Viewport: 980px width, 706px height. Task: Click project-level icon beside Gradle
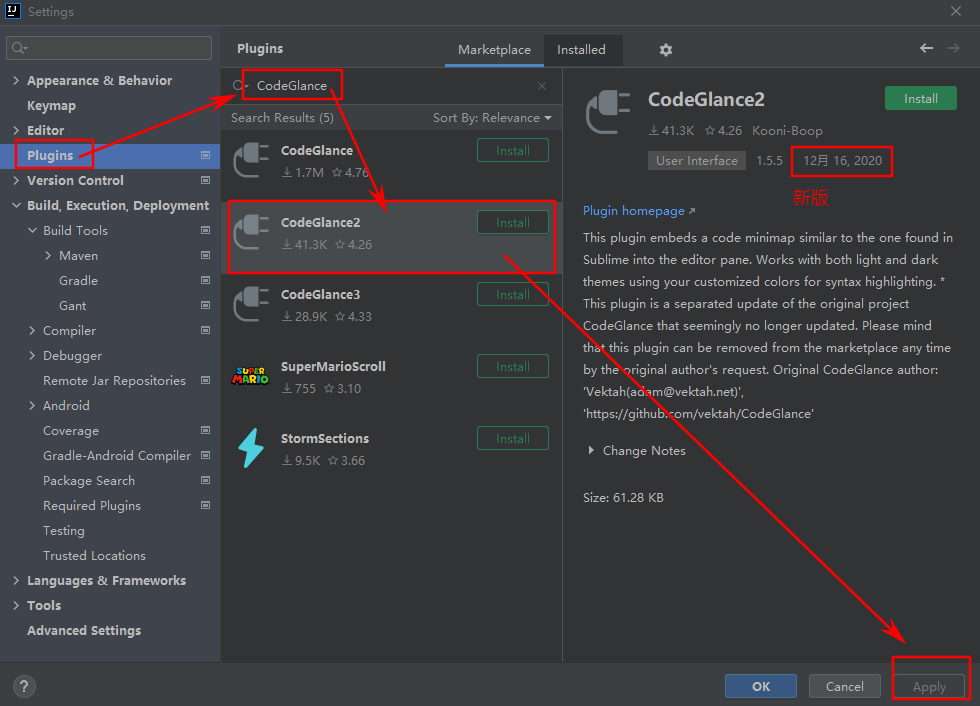[x=205, y=280]
